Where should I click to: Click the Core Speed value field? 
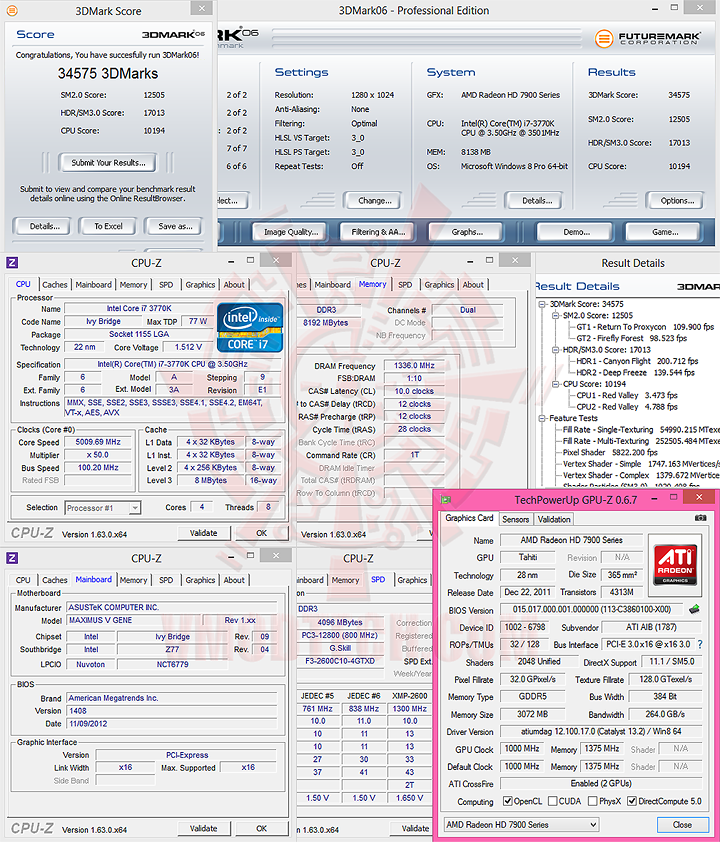pyautogui.click(x=98, y=442)
